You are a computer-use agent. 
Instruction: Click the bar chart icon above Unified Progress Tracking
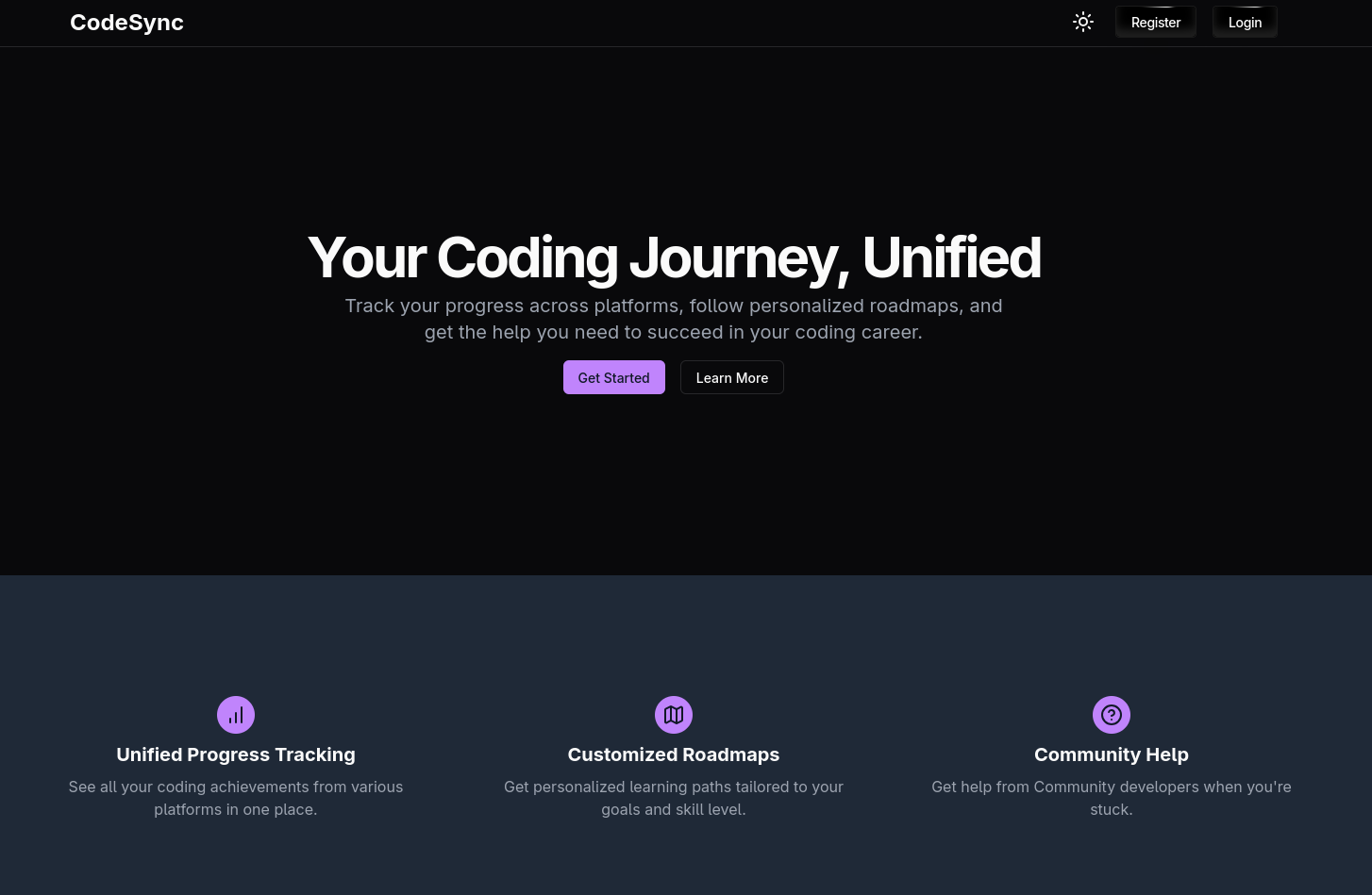click(x=236, y=715)
